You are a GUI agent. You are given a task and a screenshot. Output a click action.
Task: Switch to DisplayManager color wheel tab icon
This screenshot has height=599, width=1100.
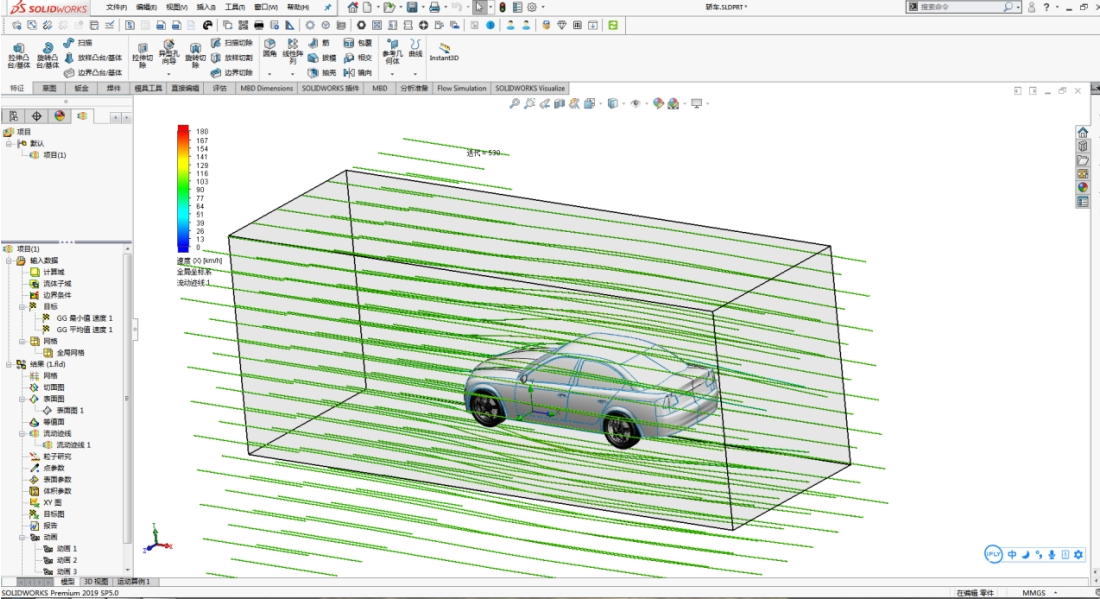[x=60, y=116]
